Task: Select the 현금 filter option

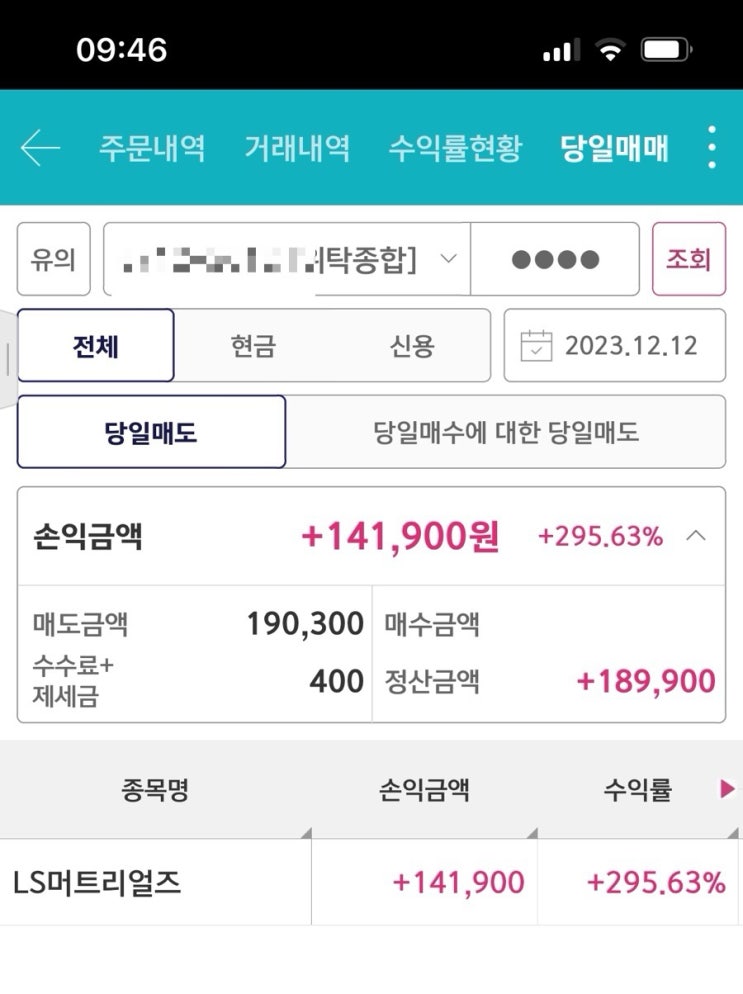Action: 253,345
